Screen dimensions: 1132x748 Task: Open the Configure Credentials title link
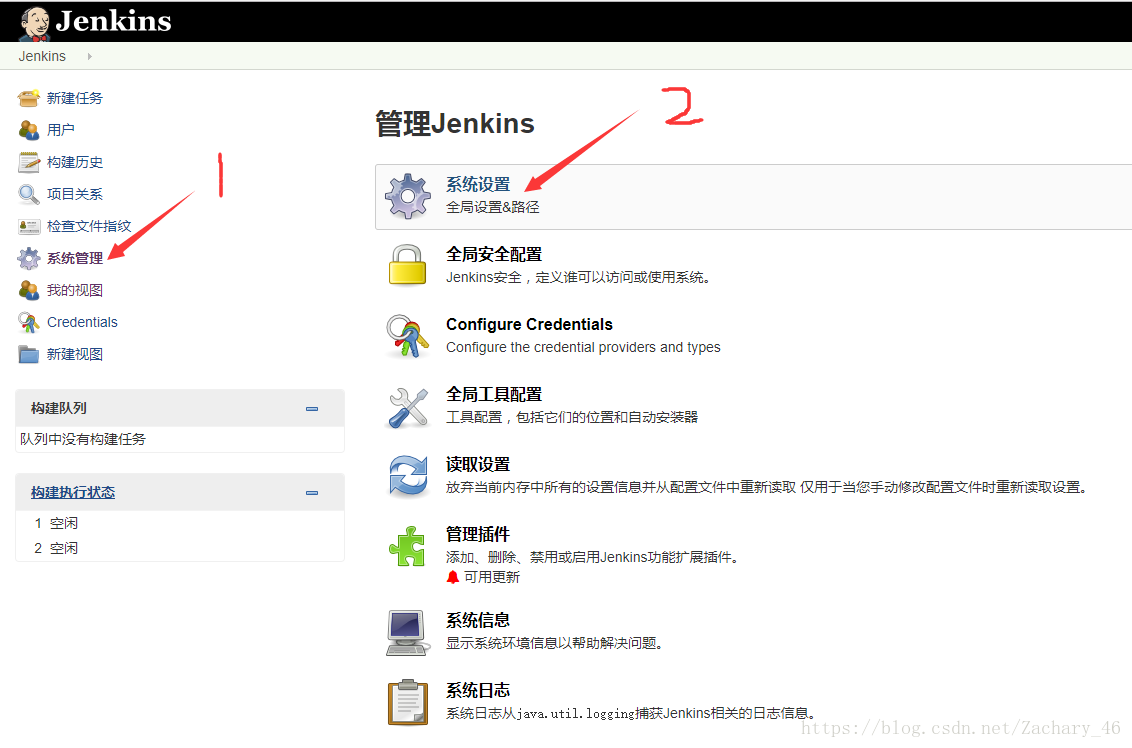529,325
